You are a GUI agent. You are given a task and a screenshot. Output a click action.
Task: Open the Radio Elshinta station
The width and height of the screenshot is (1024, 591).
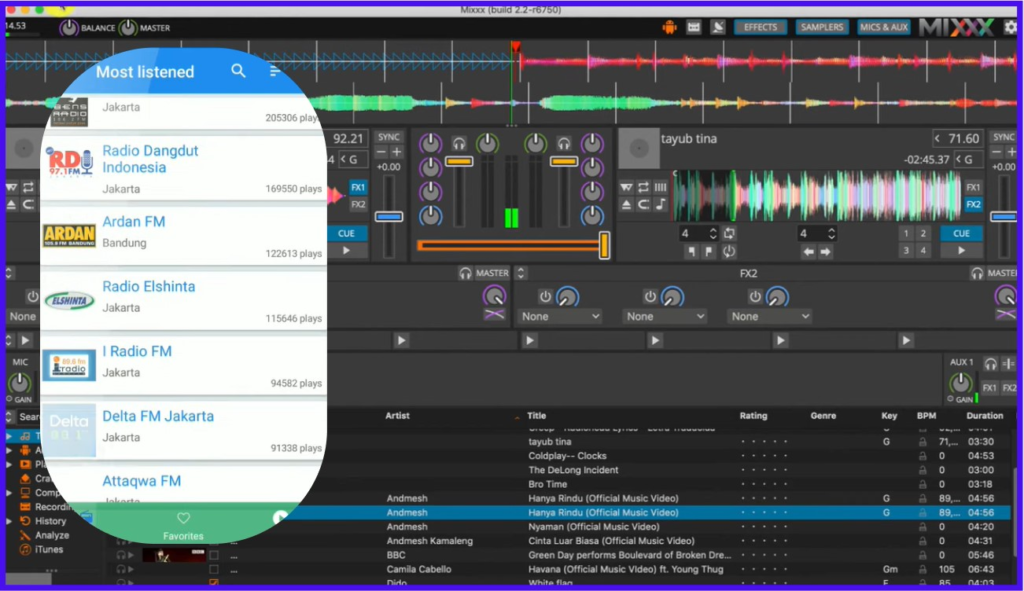pos(149,287)
